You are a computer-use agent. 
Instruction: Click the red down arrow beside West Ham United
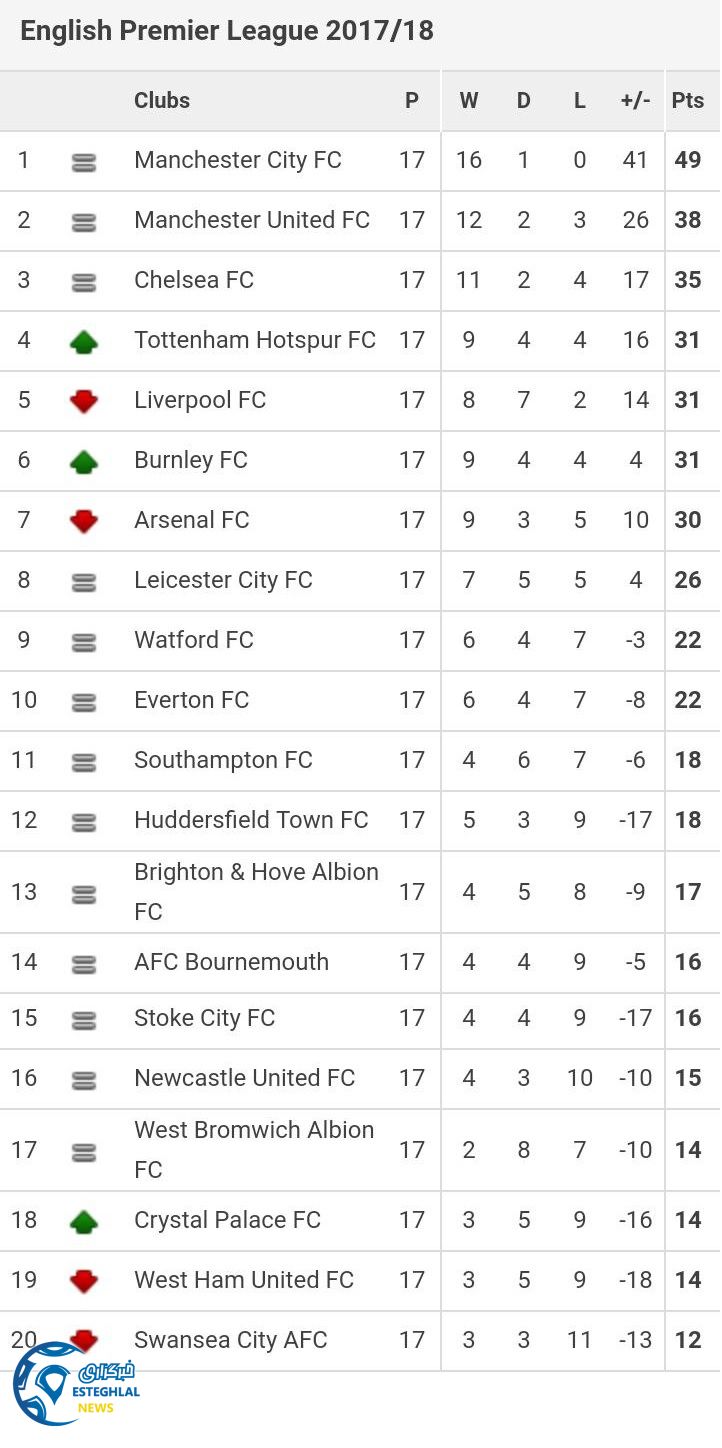pyautogui.click(x=84, y=1281)
